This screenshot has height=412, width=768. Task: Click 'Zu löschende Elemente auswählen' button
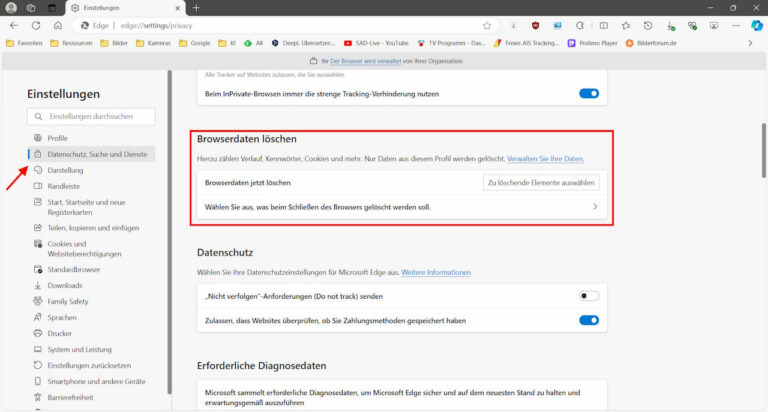[541, 183]
